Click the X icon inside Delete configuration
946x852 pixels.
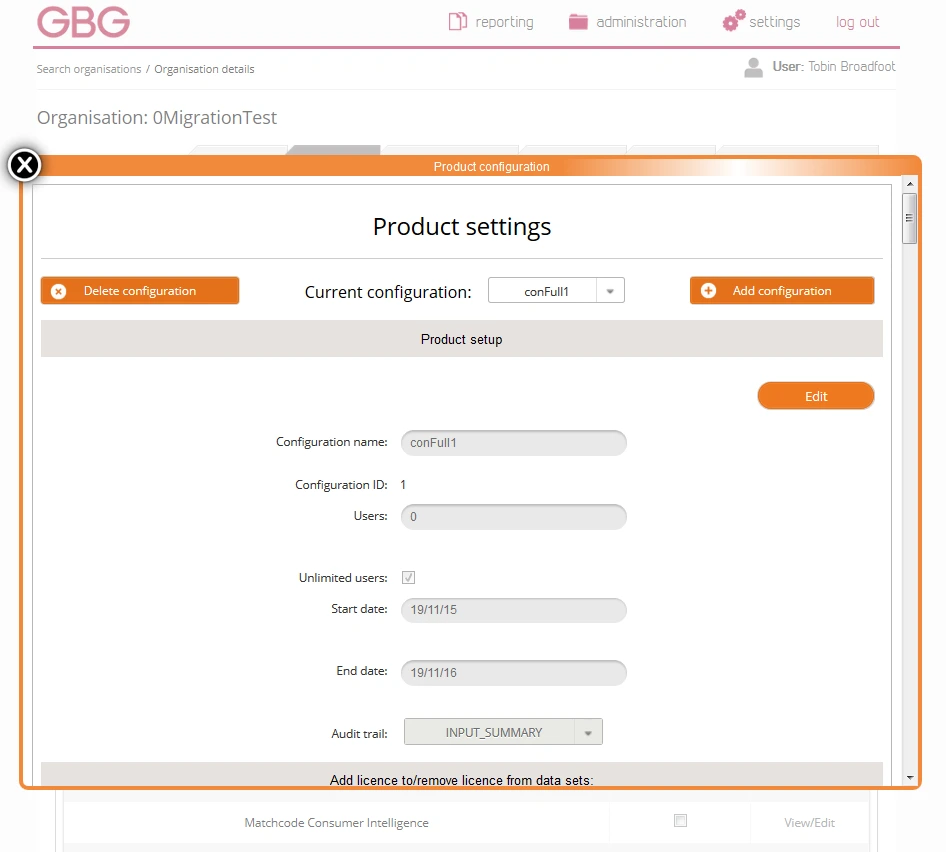(57, 290)
